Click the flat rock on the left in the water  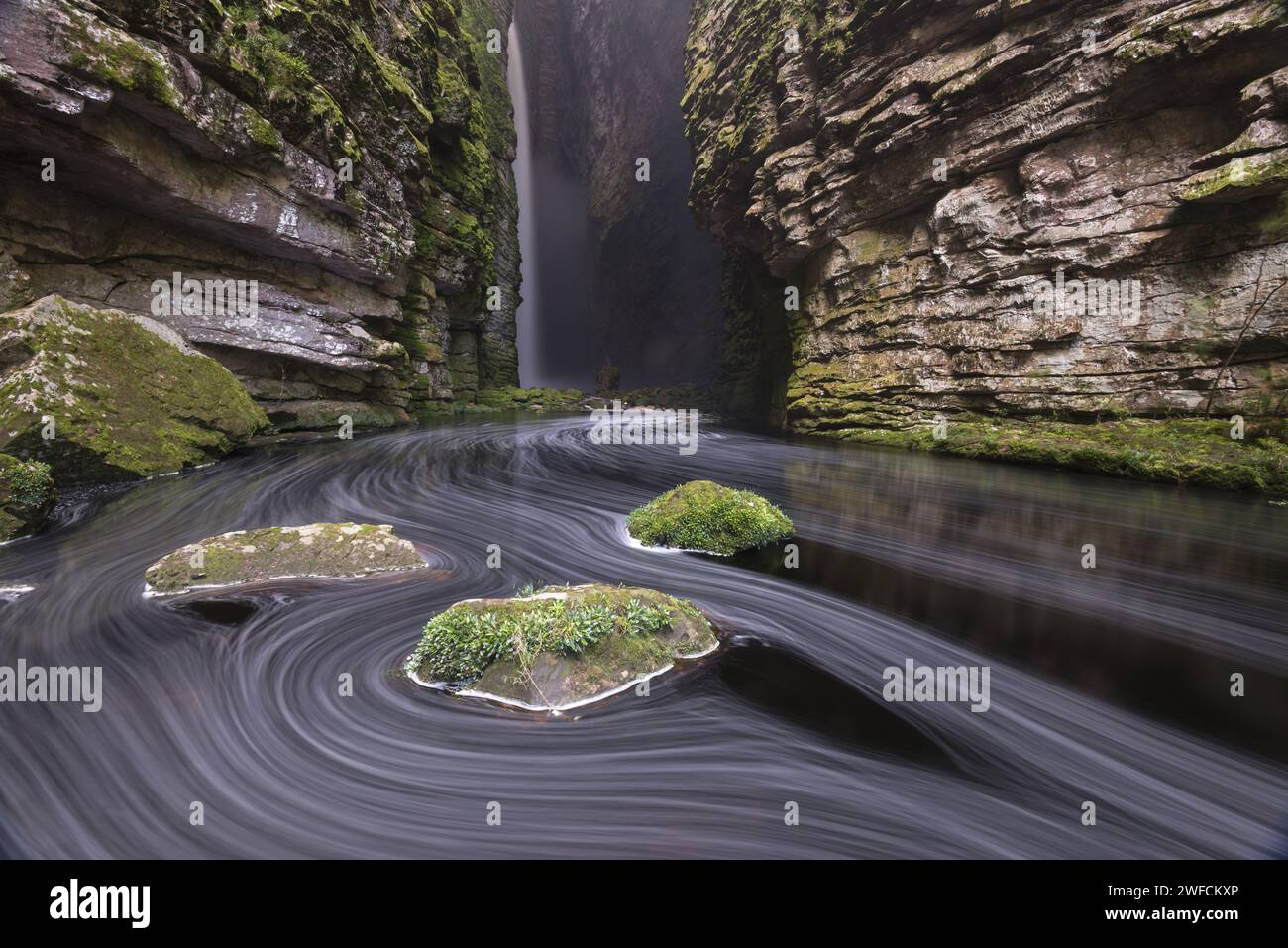[285, 558]
